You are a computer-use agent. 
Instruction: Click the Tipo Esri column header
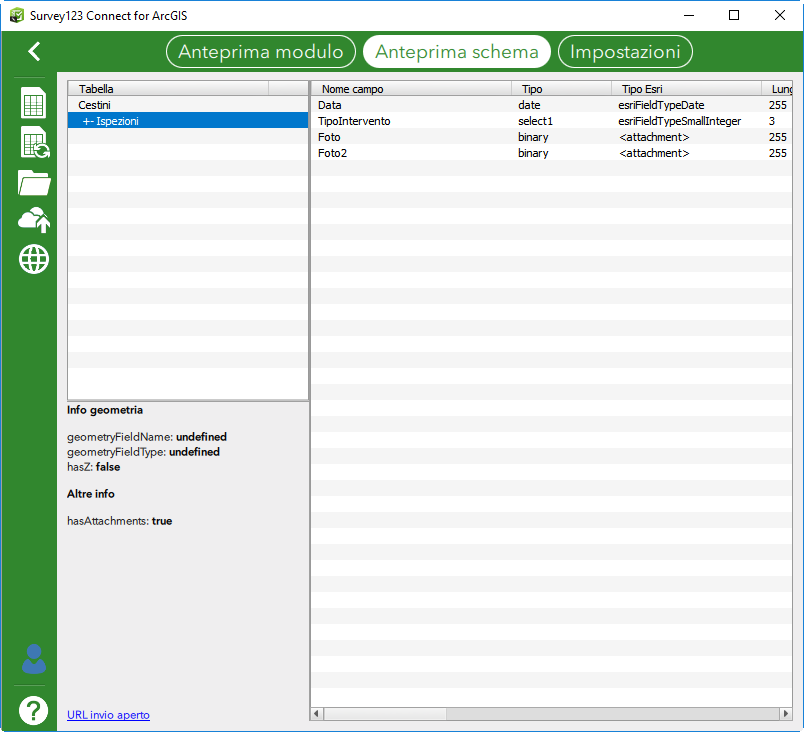(x=686, y=89)
